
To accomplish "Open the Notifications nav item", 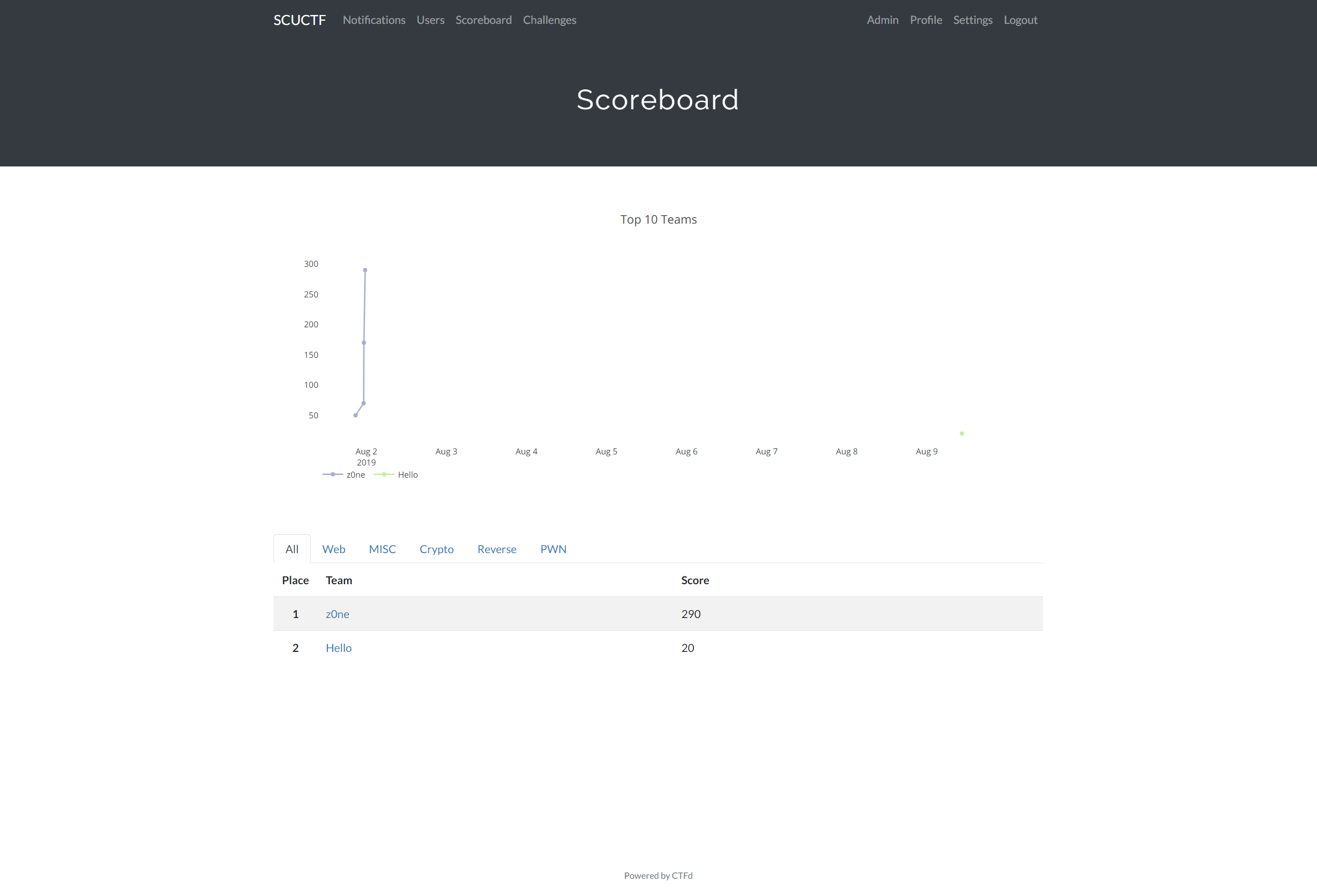I will [x=373, y=20].
